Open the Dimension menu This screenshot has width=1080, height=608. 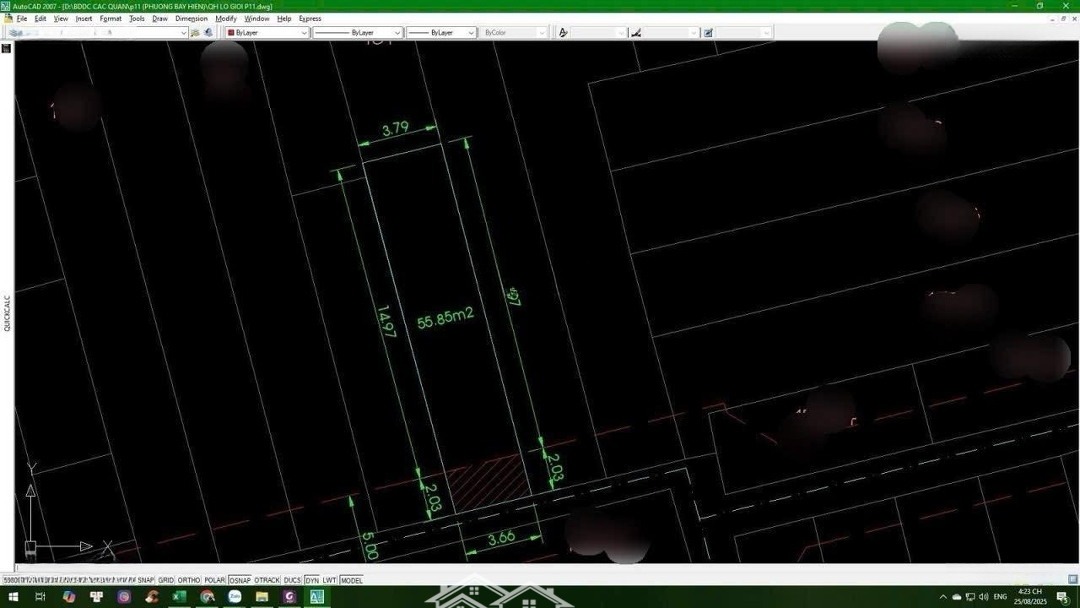click(x=191, y=18)
